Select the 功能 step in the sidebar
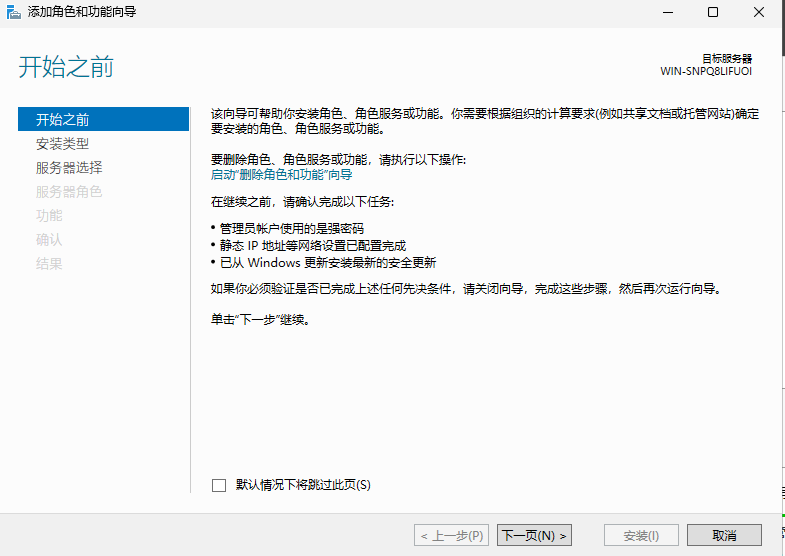 click(x=49, y=216)
